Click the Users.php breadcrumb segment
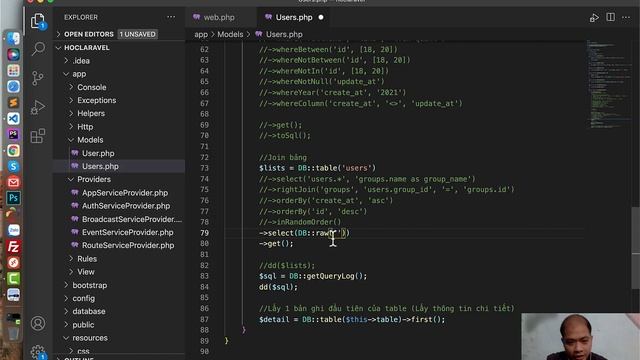640x360 pixels. coord(284,35)
